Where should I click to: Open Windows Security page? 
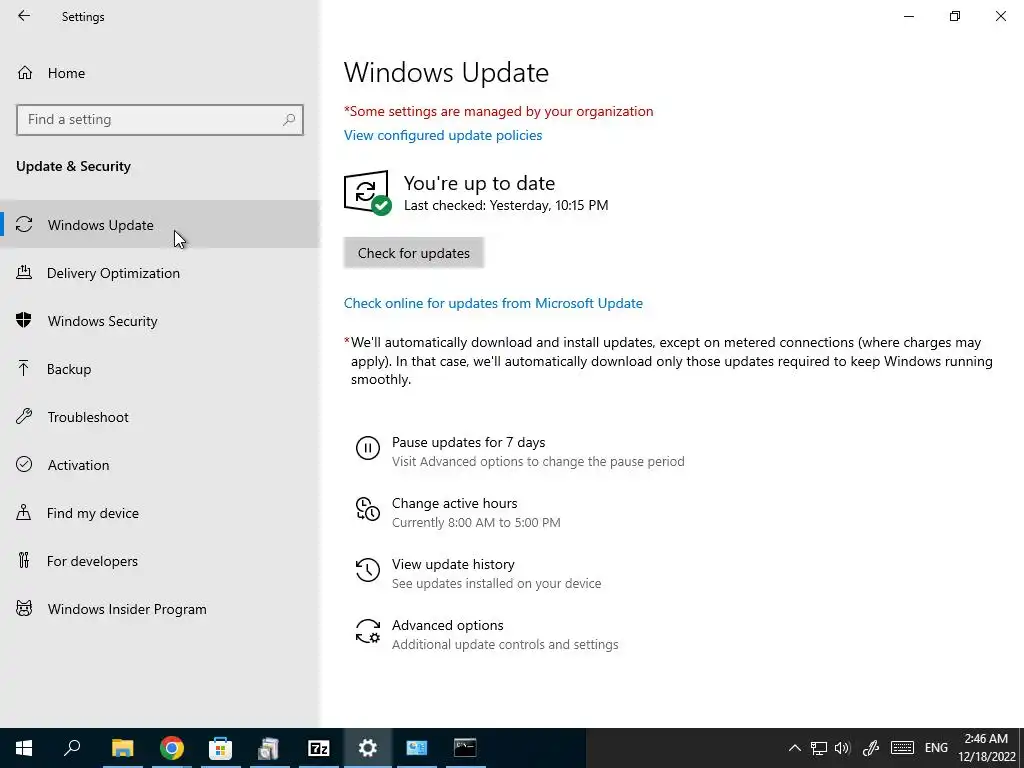160,321
